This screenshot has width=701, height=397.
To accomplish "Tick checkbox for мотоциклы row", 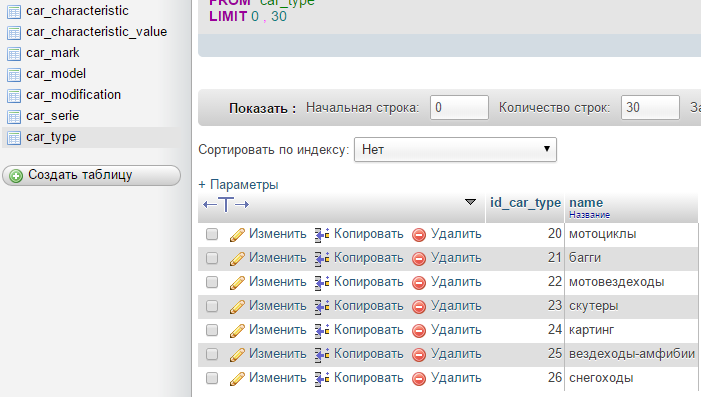I will tap(212, 234).
